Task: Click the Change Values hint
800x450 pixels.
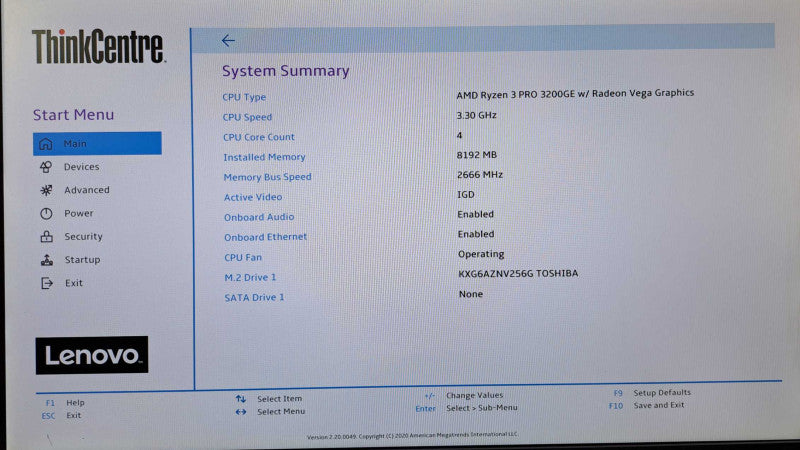Action: point(464,395)
